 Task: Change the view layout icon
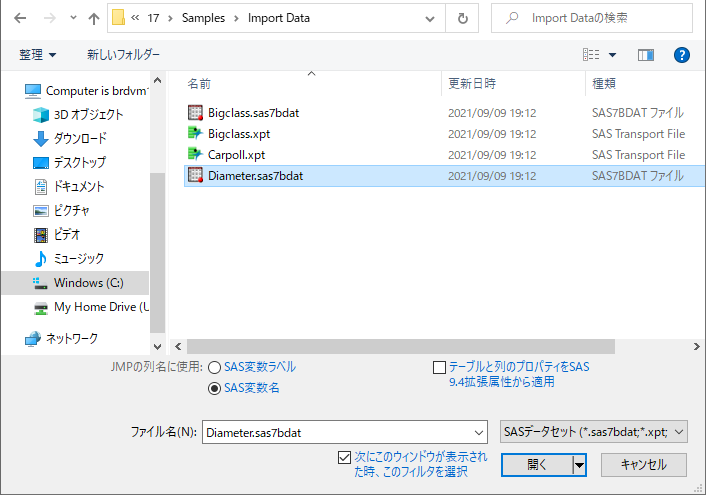pyautogui.click(x=591, y=55)
